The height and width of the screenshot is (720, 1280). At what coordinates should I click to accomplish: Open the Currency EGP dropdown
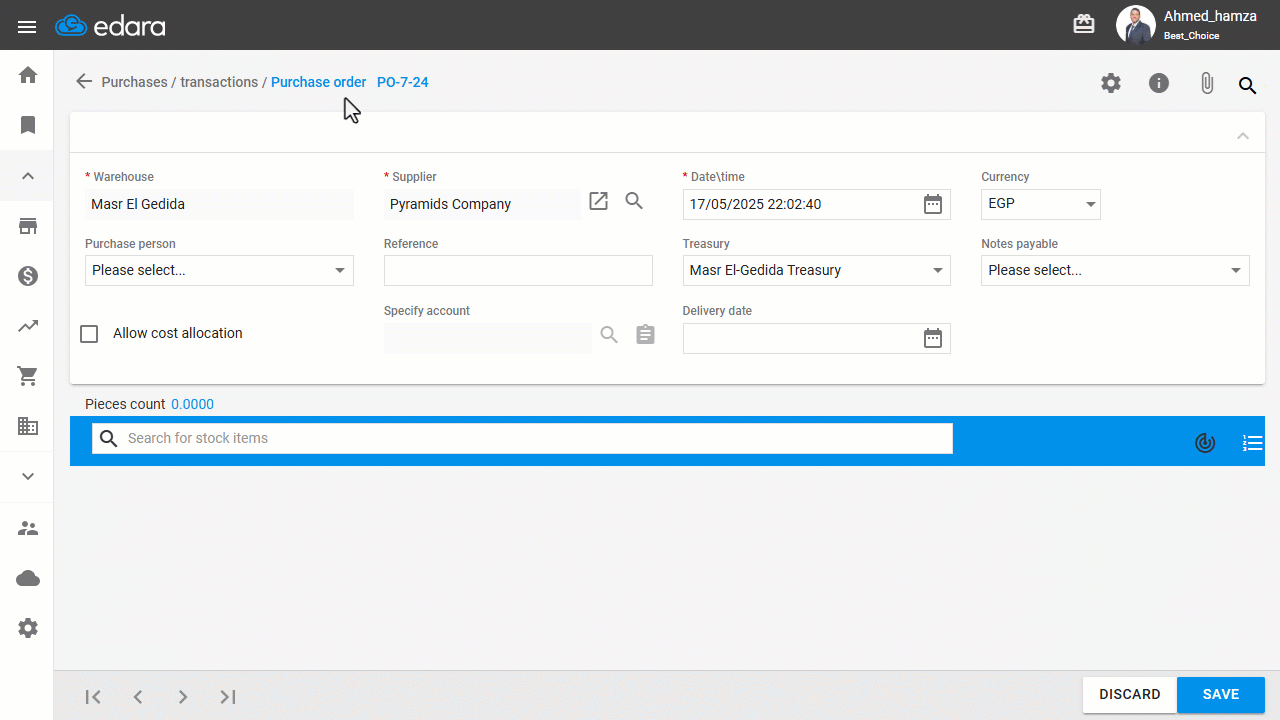click(x=1040, y=204)
